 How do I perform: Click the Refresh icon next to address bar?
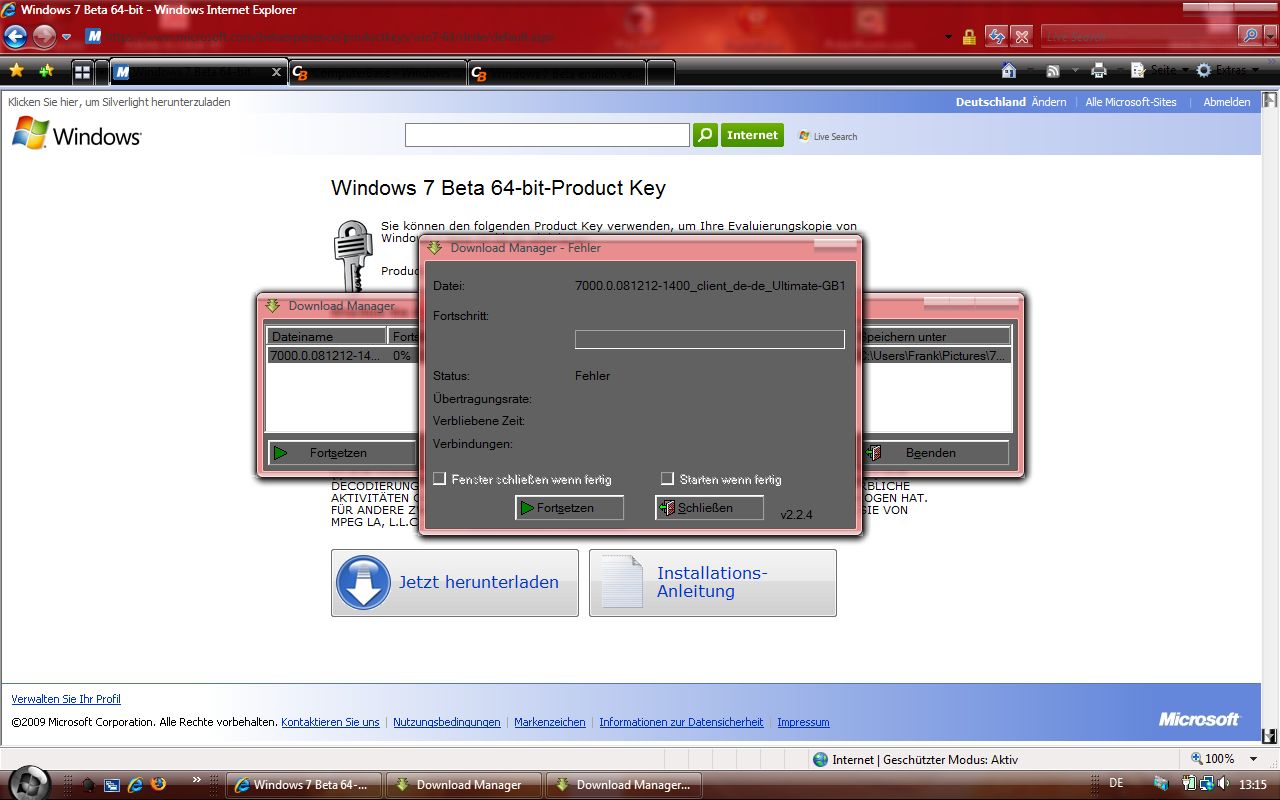(996, 36)
